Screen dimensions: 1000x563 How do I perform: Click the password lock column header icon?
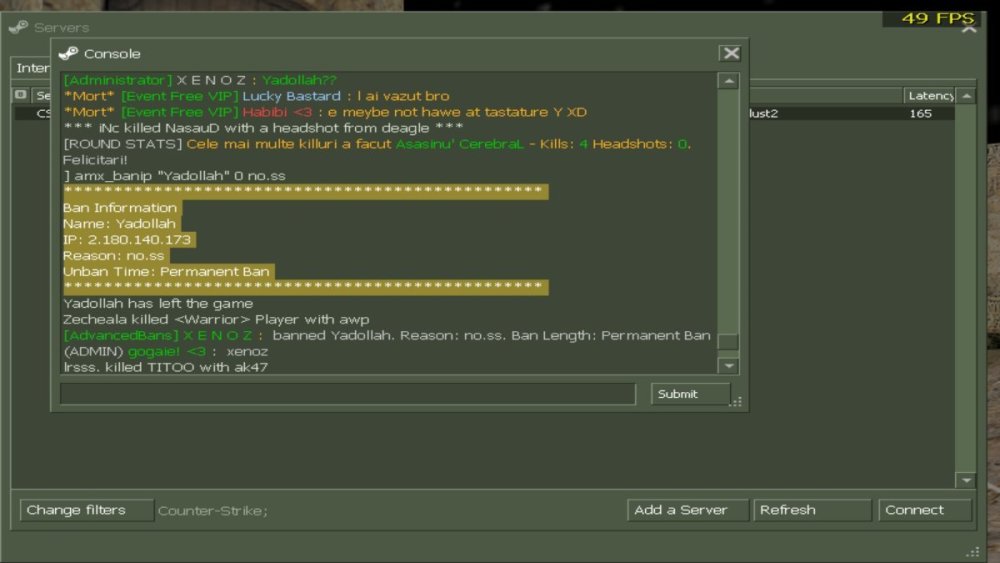click(20, 95)
